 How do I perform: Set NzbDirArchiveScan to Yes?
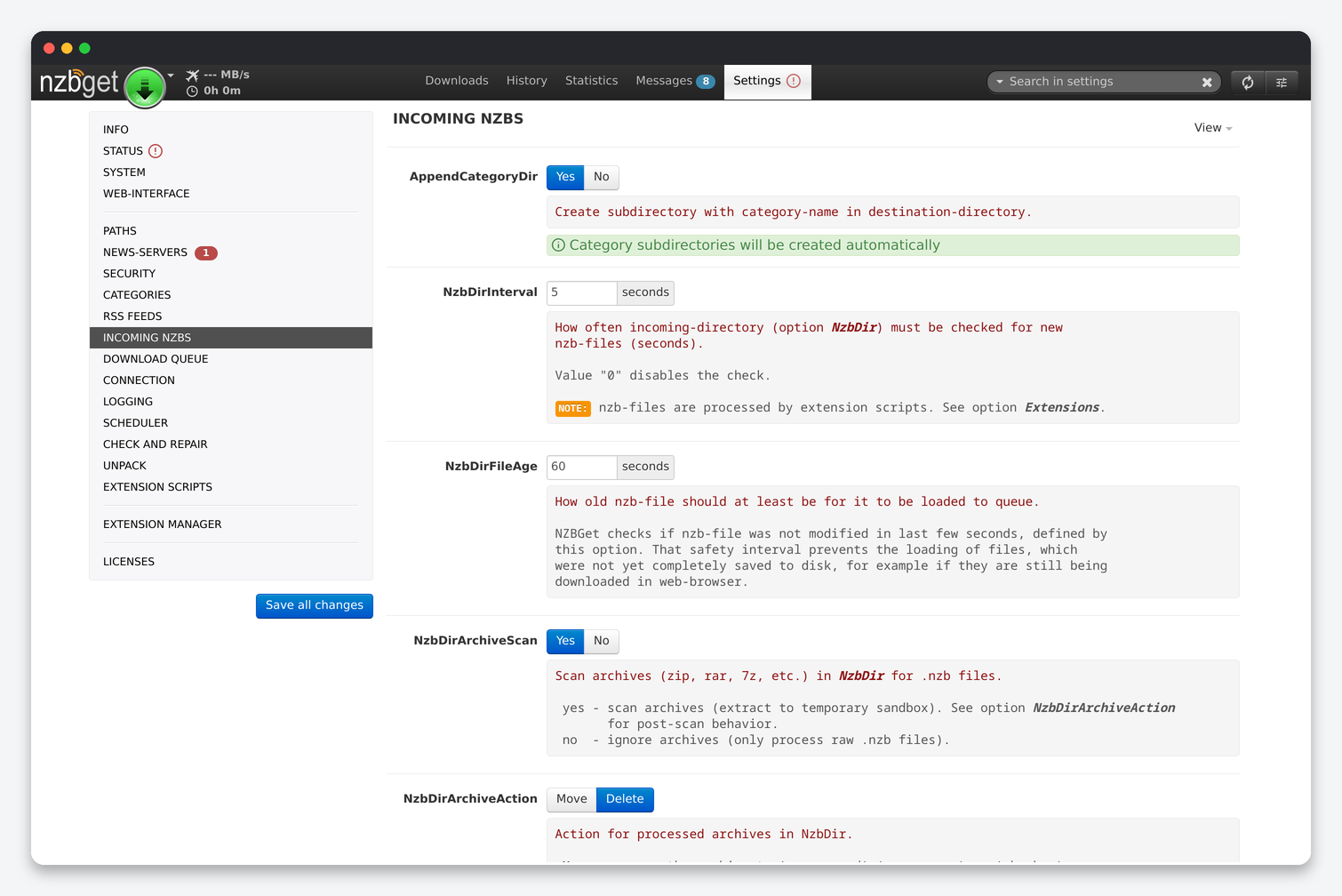565,641
